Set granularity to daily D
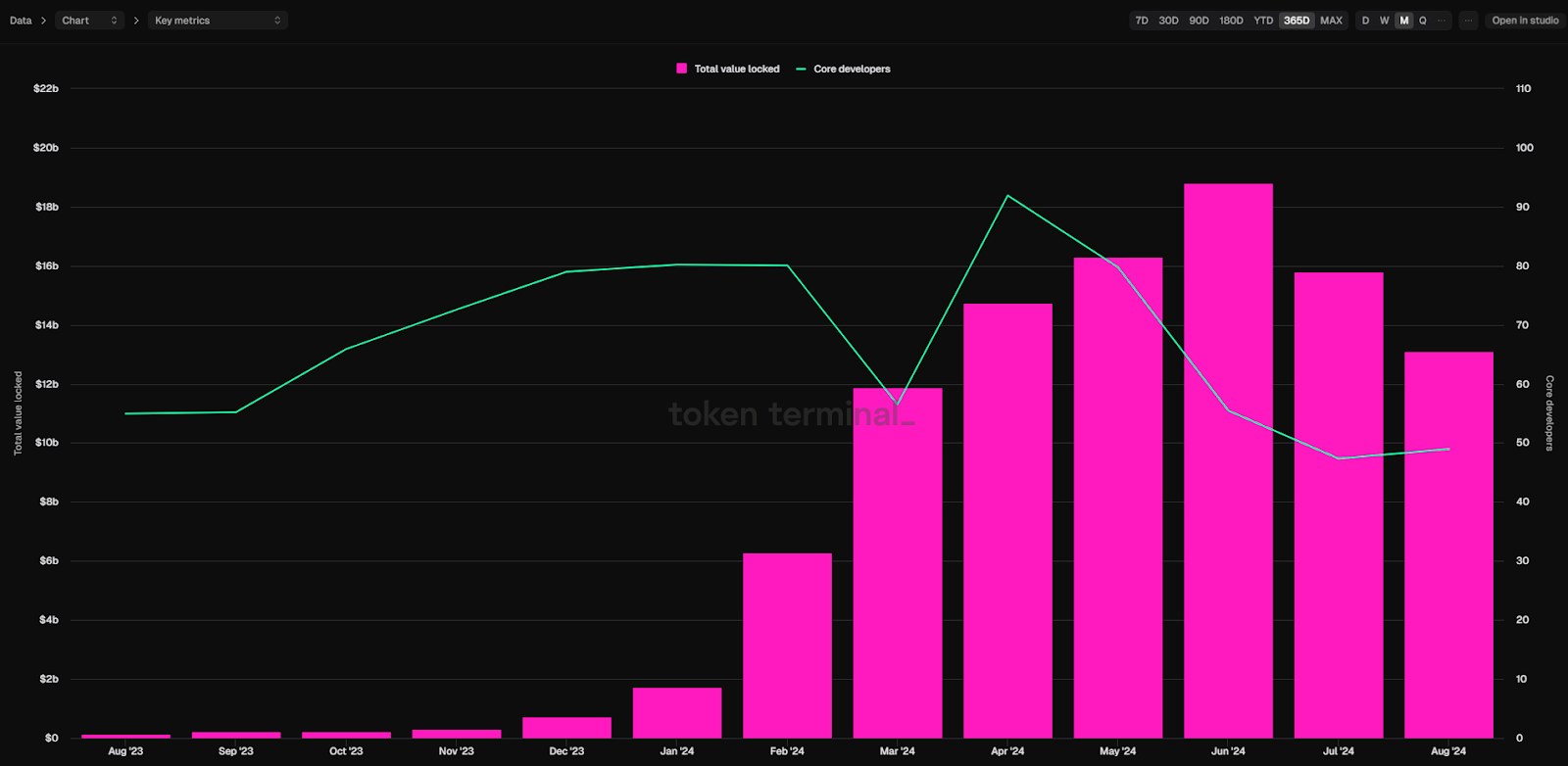This screenshot has width=1568, height=766. click(1366, 21)
